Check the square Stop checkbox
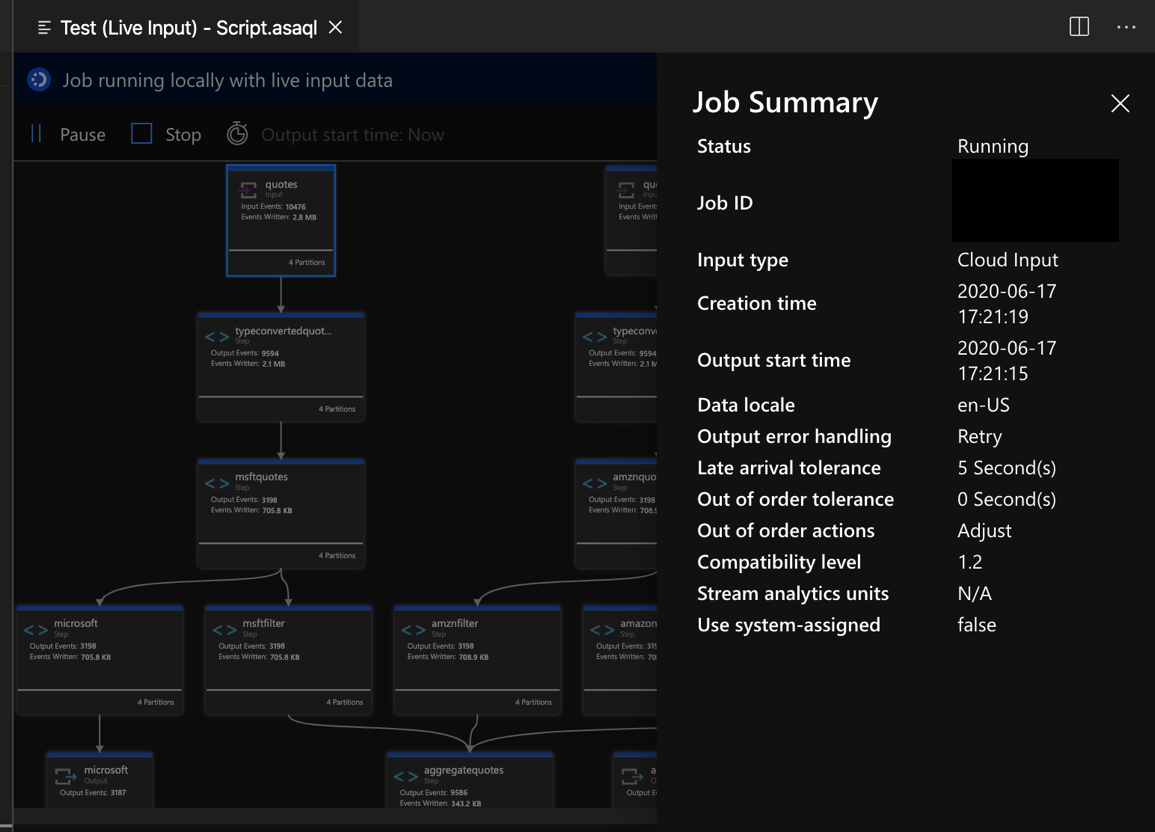Image resolution: width=1155 pixels, height=832 pixels. 140,133
